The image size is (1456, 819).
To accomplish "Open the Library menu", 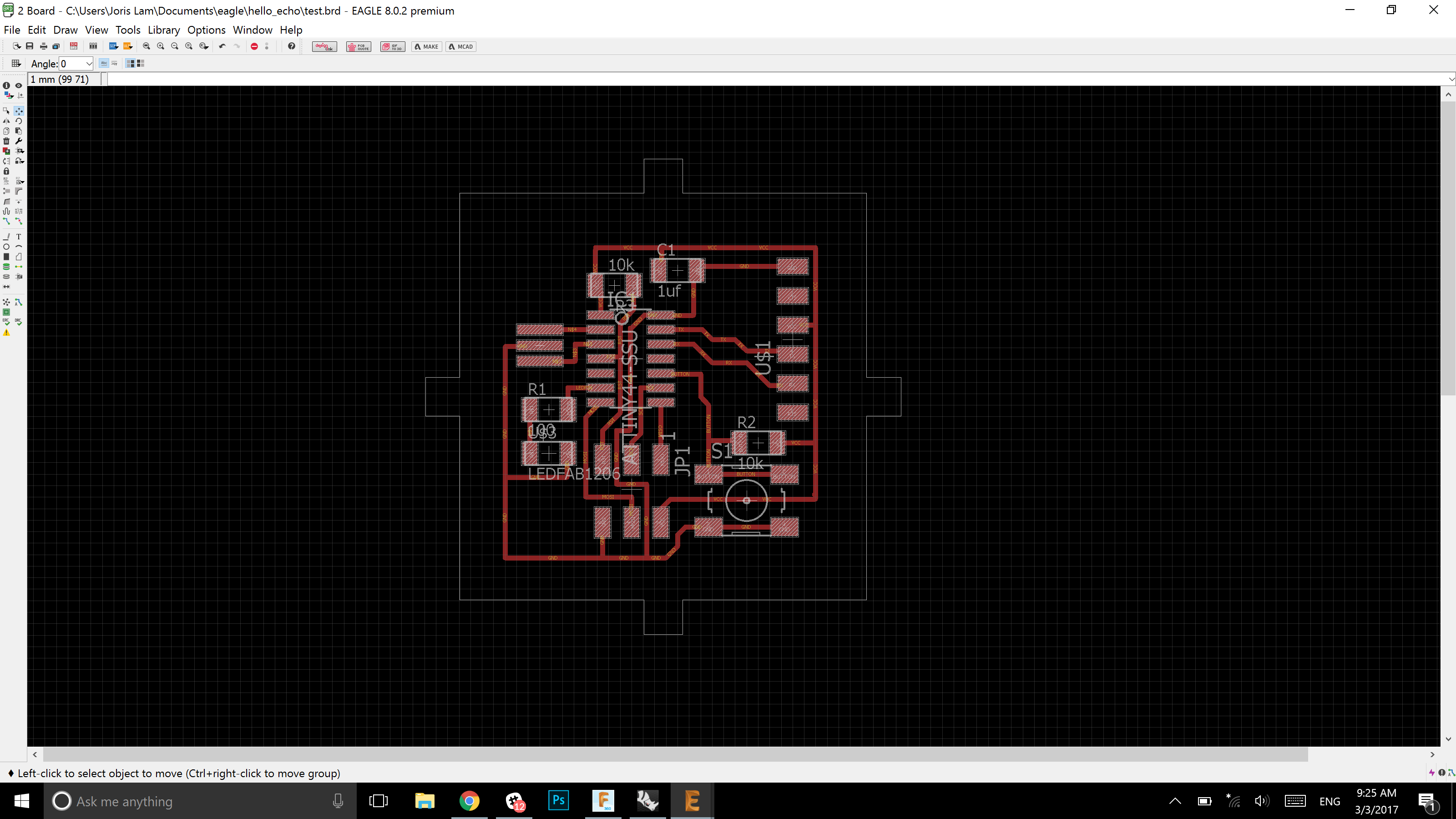I will click(163, 30).
